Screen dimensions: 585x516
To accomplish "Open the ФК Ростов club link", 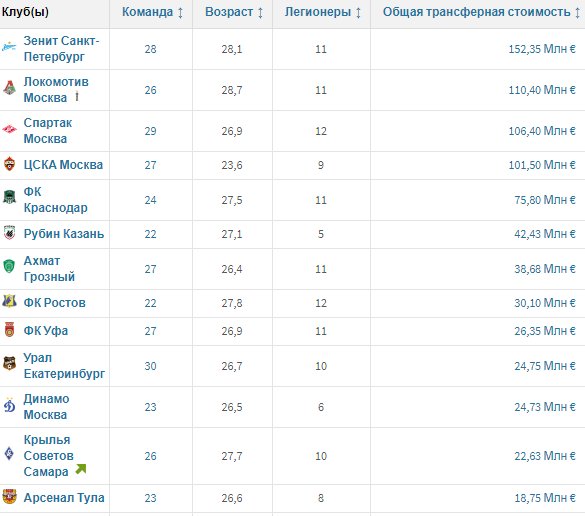I will [54, 303].
